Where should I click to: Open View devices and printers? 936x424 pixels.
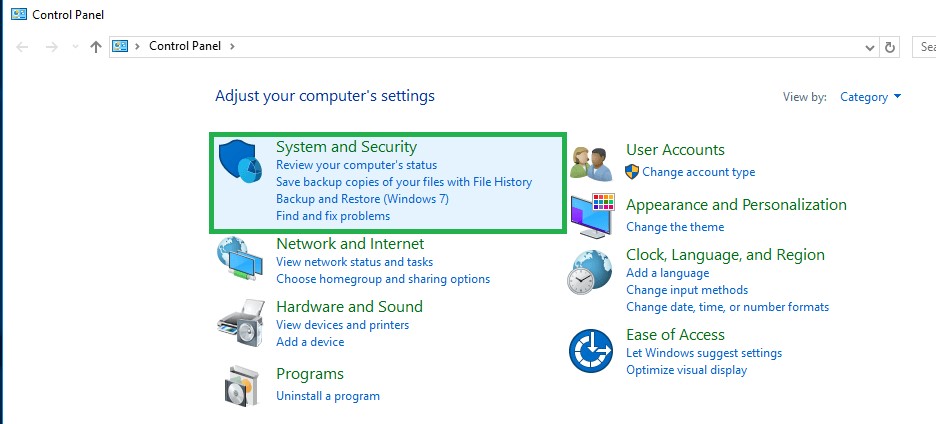tap(343, 325)
